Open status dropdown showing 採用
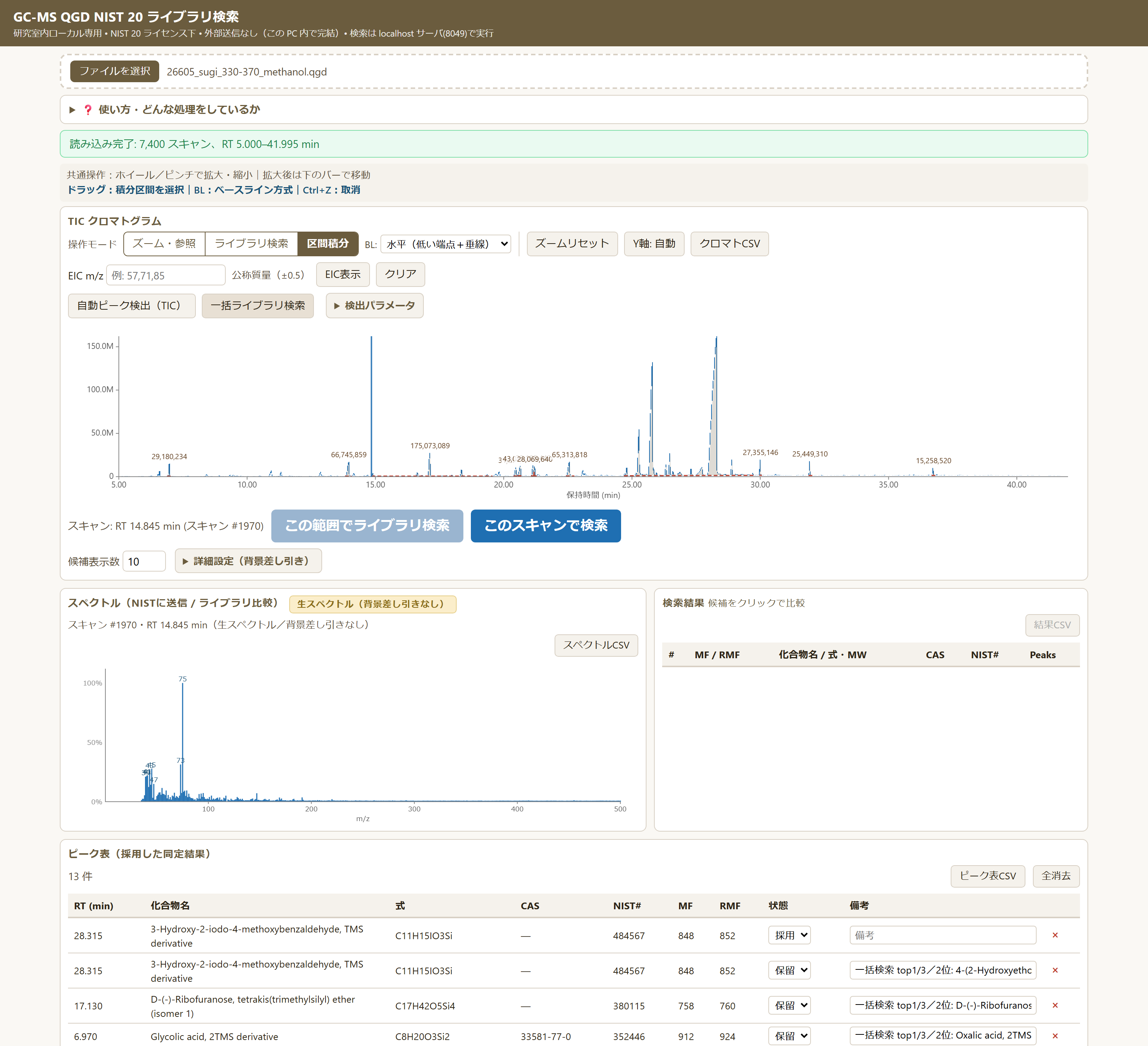The width and height of the screenshot is (1148, 1046). point(789,935)
